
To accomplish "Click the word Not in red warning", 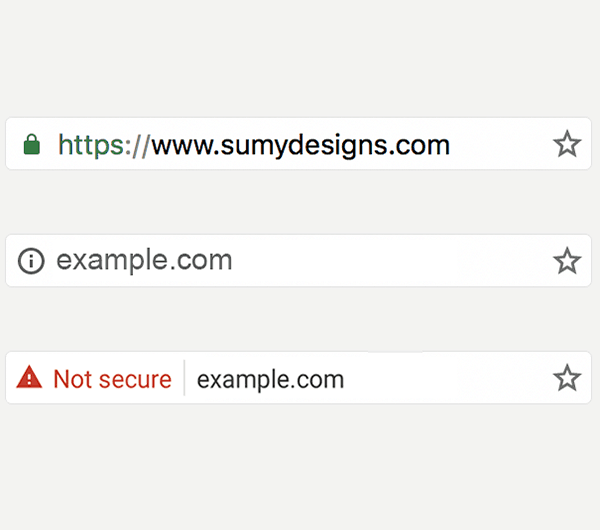I will (x=73, y=379).
